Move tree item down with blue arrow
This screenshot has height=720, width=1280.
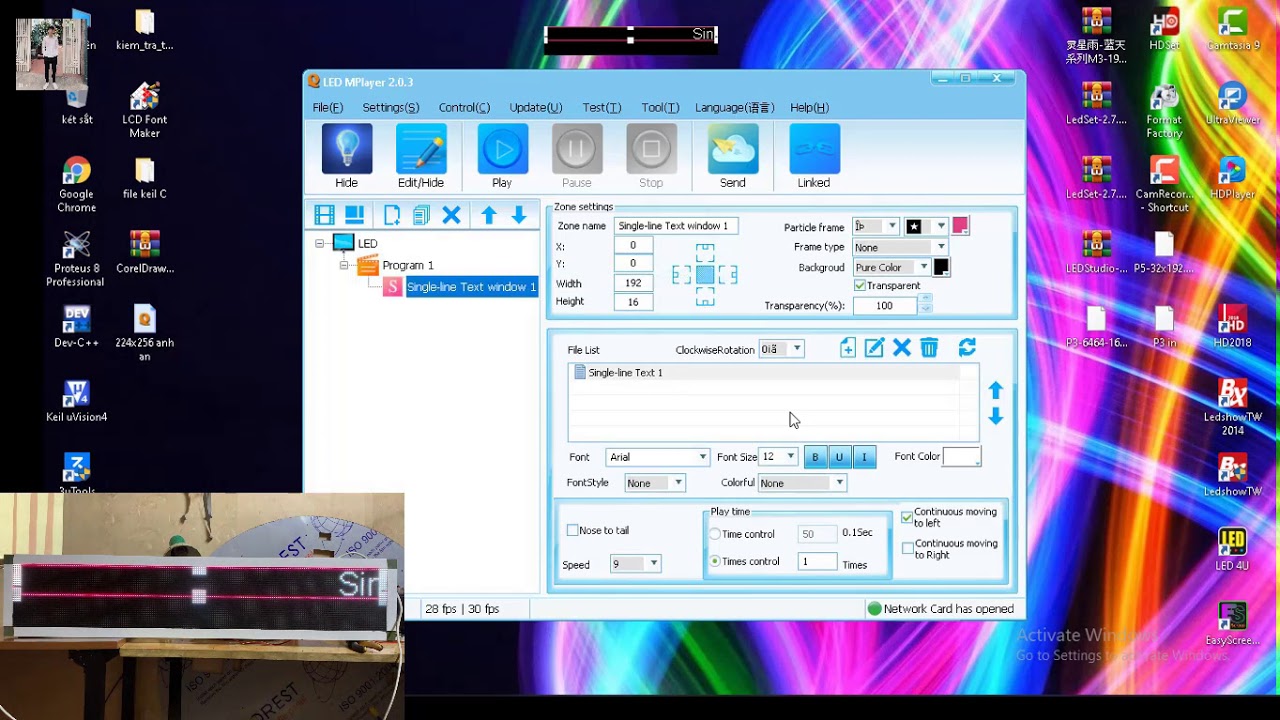[x=519, y=215]
